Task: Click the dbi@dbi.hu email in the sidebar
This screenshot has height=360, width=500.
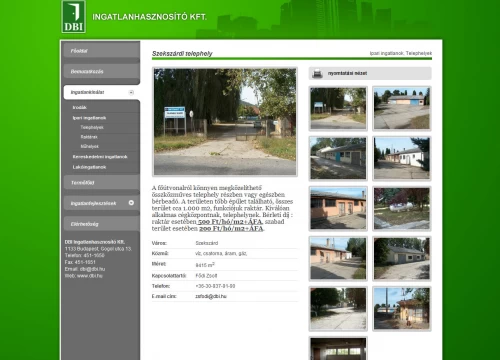Action: point(92,269)
